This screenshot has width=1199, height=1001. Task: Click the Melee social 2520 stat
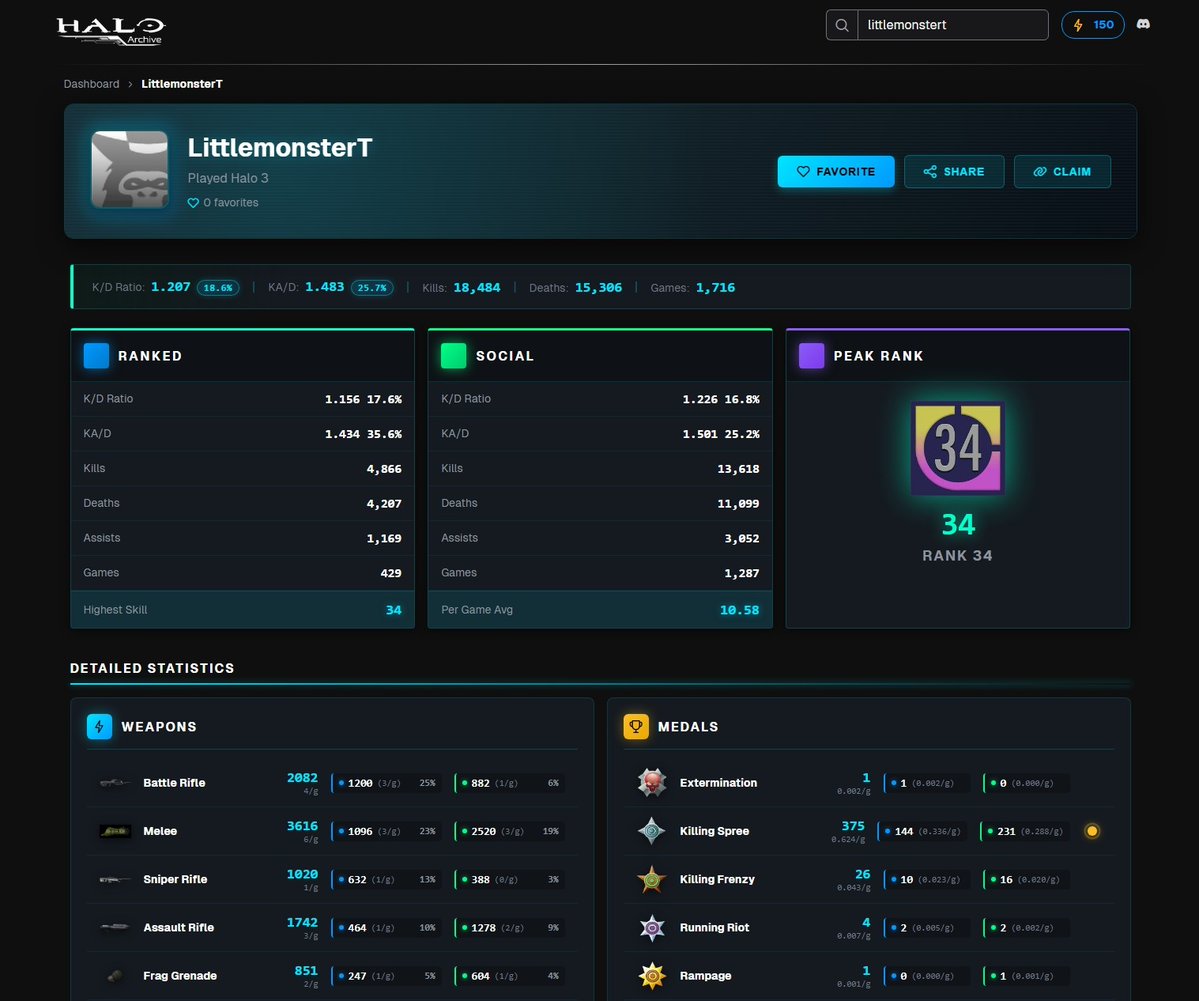tap(509, 831)
